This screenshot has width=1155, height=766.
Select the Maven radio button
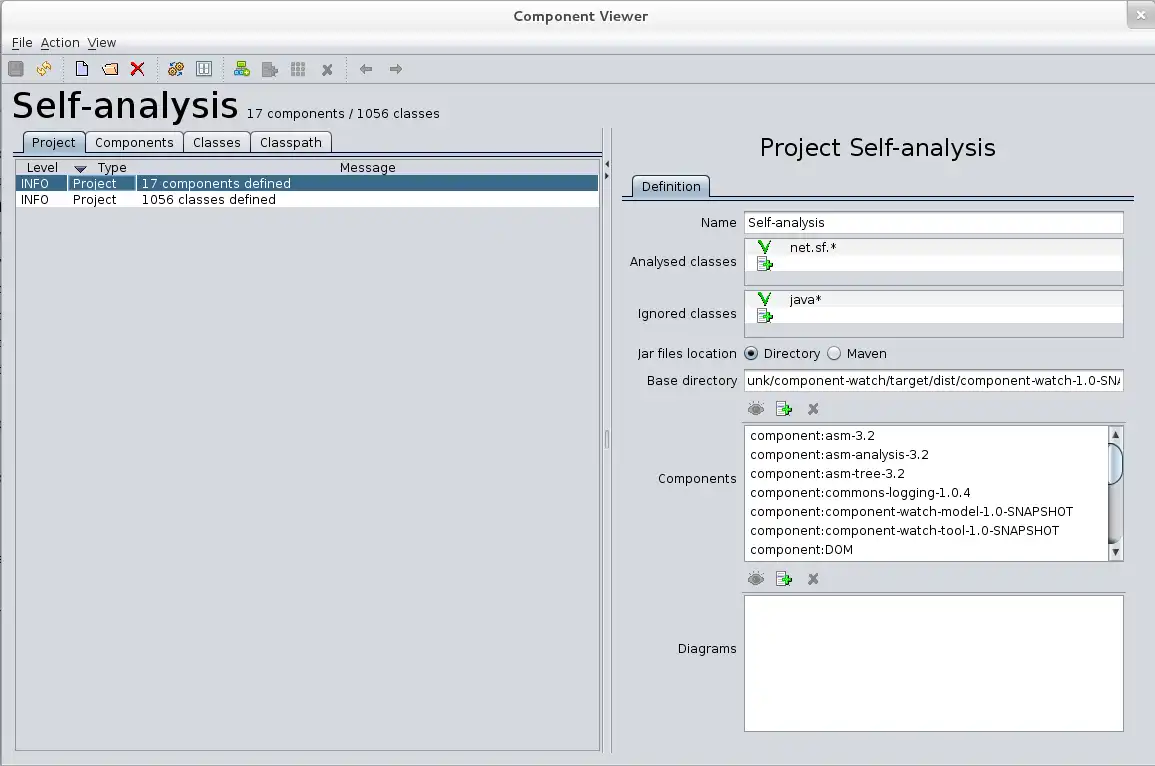(834, 354)
